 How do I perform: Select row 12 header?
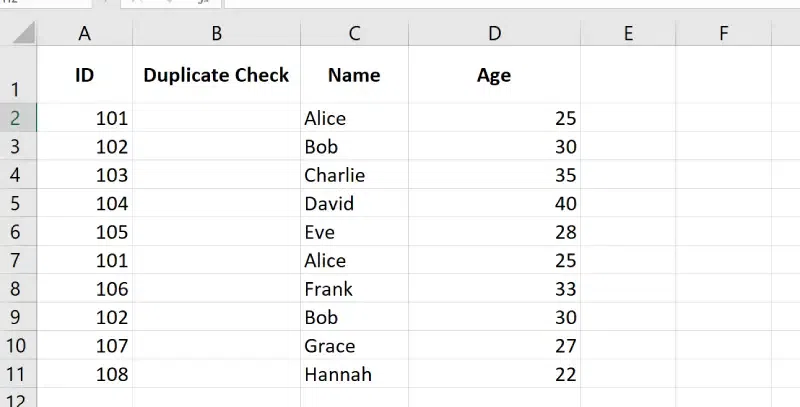[x=17, y=398]
